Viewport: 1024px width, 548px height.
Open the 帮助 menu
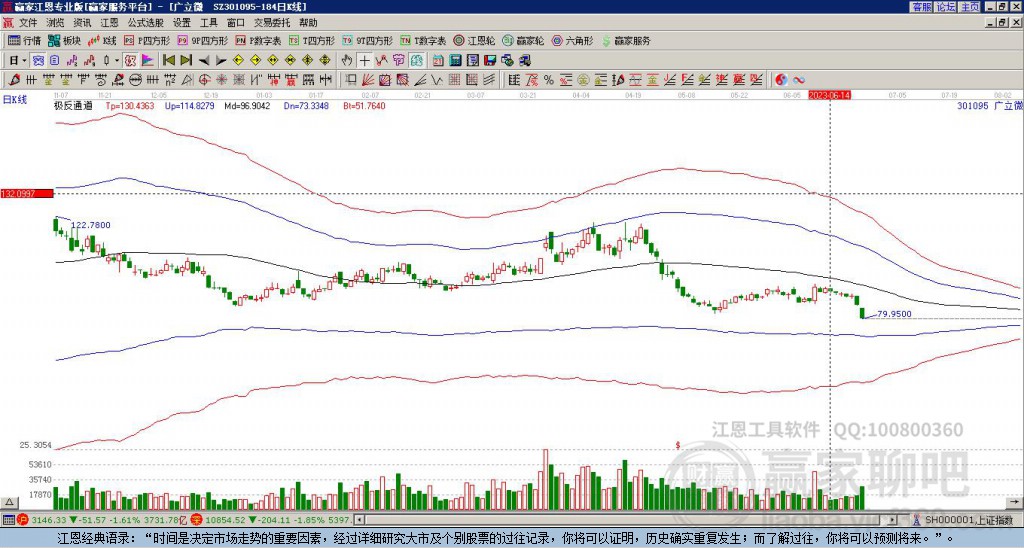(308, 23)
